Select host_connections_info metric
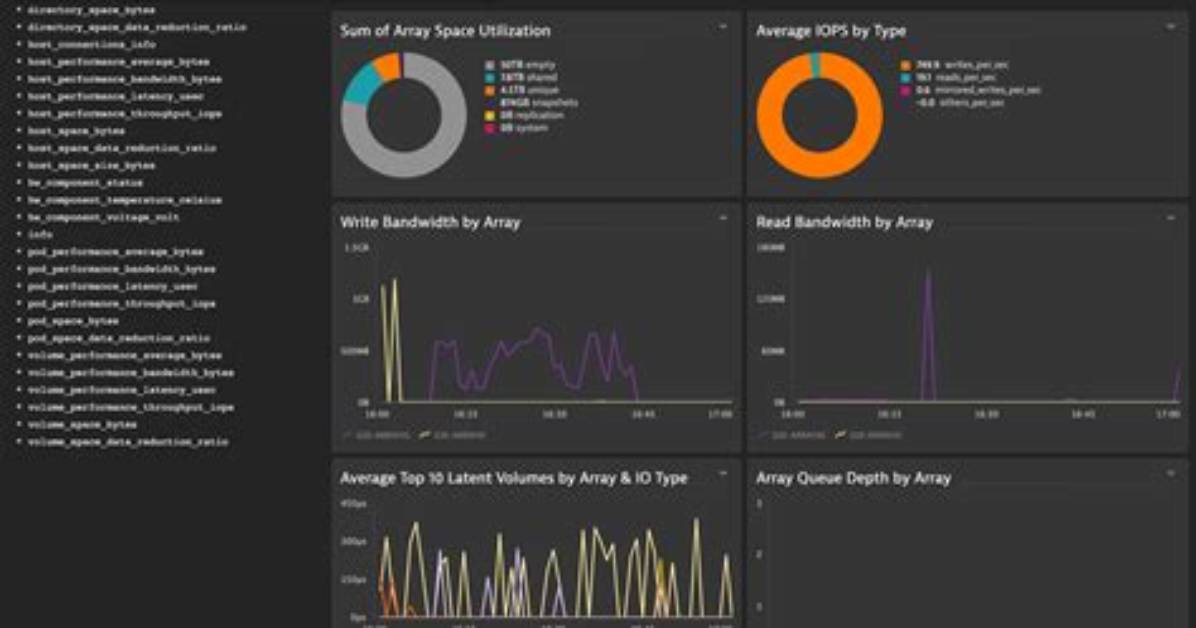The width and height of the screenshot is (1196, 628). point(92,45)
